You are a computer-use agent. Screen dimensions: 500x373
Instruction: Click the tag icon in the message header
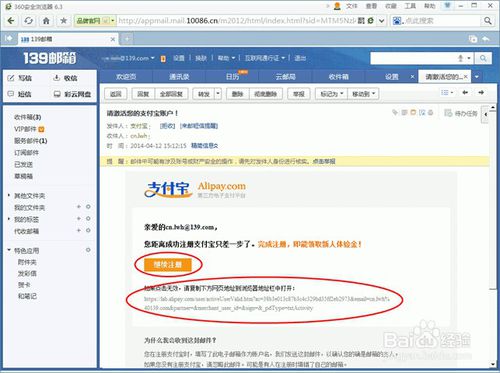(x=395, y=113)
